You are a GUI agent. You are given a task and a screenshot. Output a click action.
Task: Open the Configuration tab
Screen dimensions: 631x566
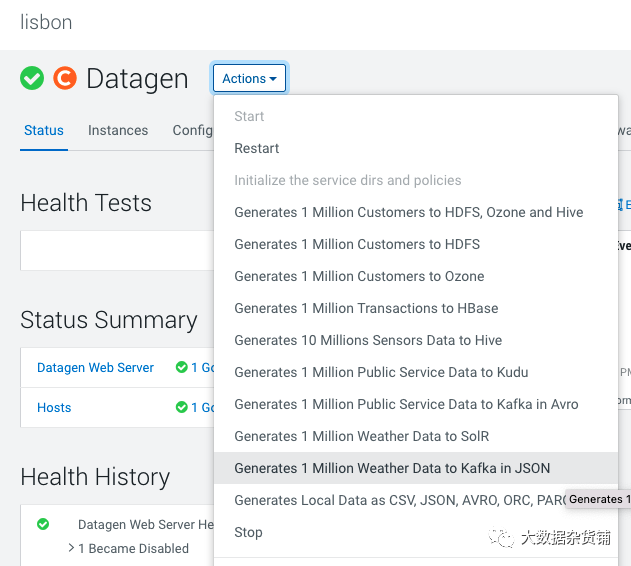coord(192,130)
